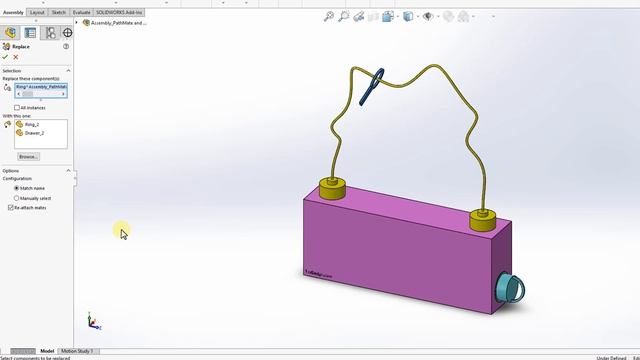Open the View Orientation icon
The width and height of the screenshot is (640, 360).
387,16
